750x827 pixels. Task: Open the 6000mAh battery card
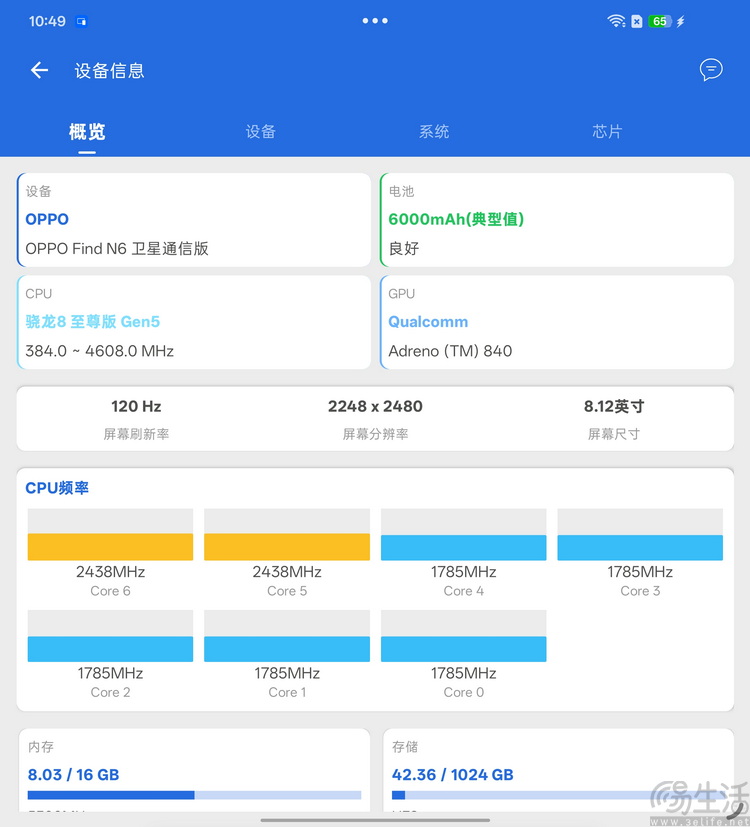coord(557,220)
